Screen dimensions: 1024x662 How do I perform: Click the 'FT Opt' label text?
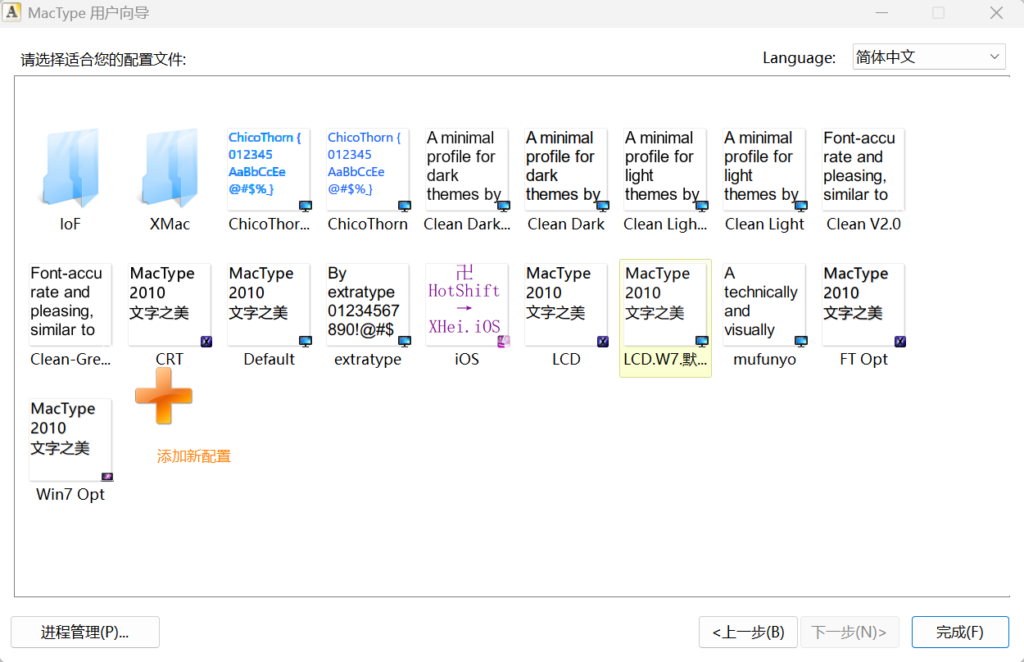(x=863, y=359)
